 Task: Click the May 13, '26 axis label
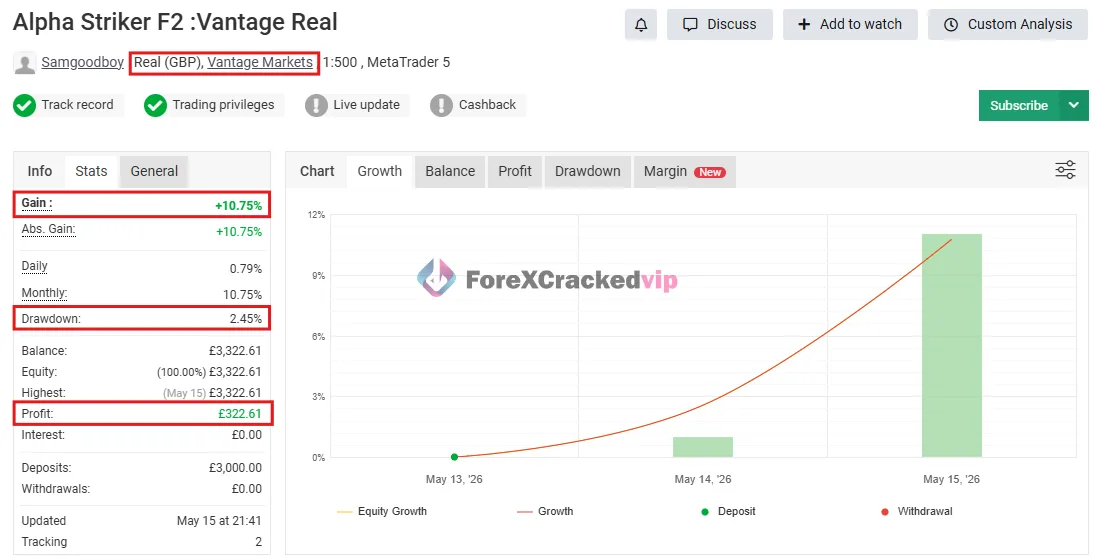click(x=454, y=479)
